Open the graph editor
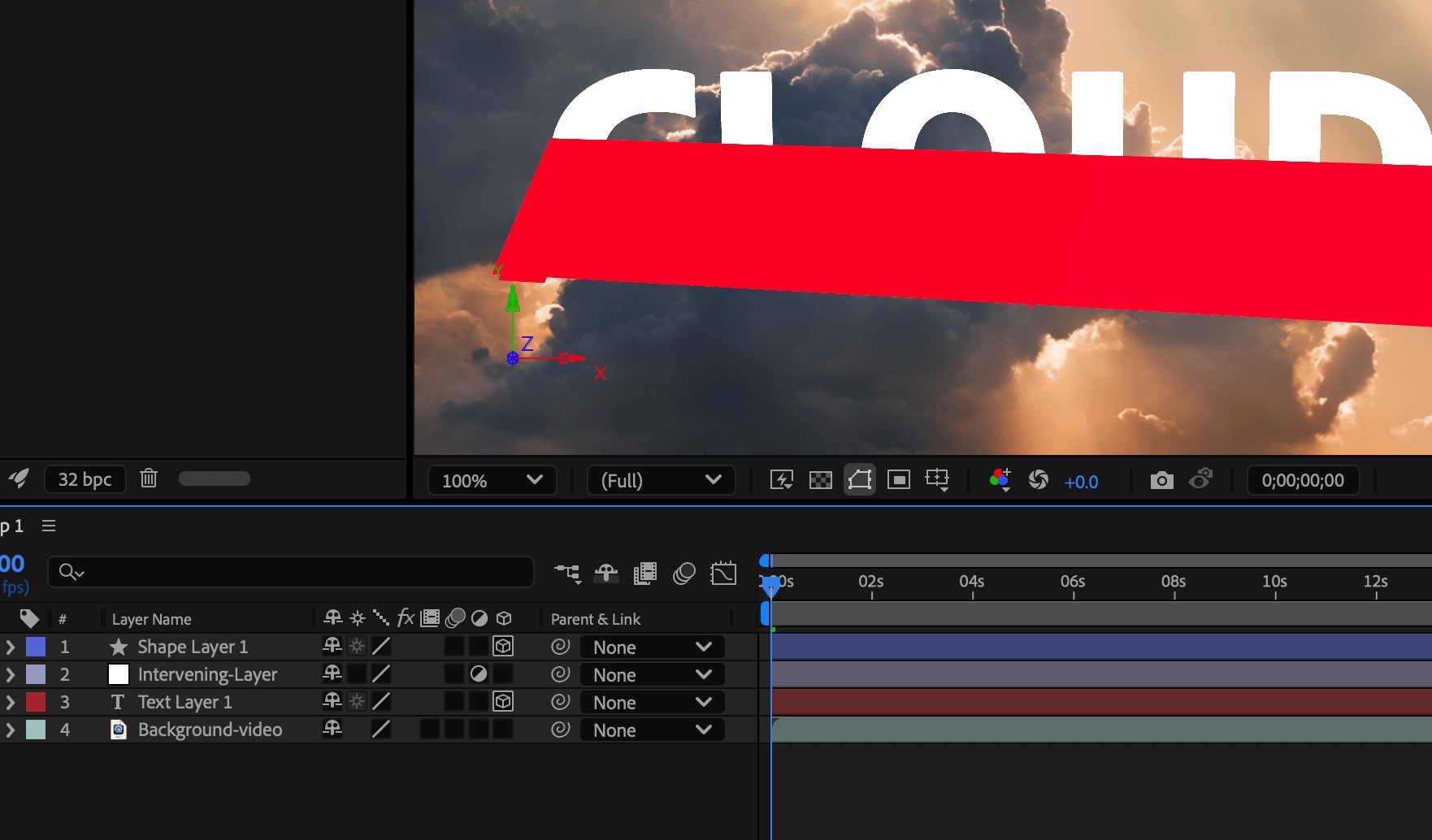Image resolution: width=1432 pixels, height=840 pixels. click(x=723, y=574)
